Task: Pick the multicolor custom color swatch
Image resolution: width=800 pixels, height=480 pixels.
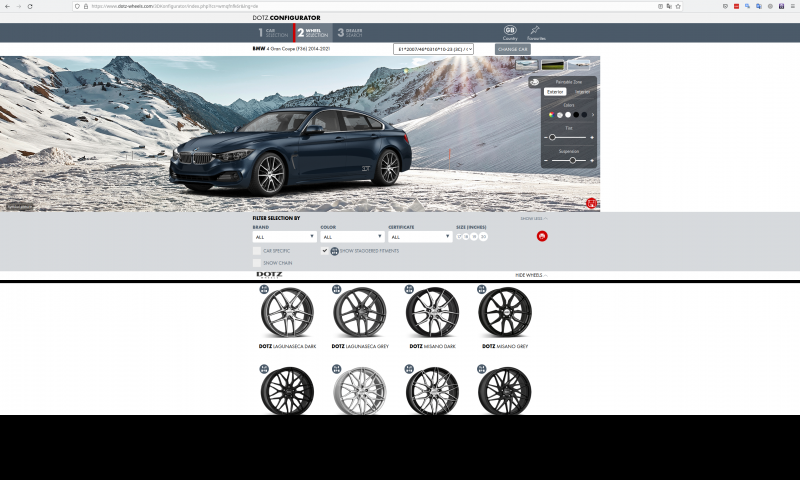Action: 552,115
